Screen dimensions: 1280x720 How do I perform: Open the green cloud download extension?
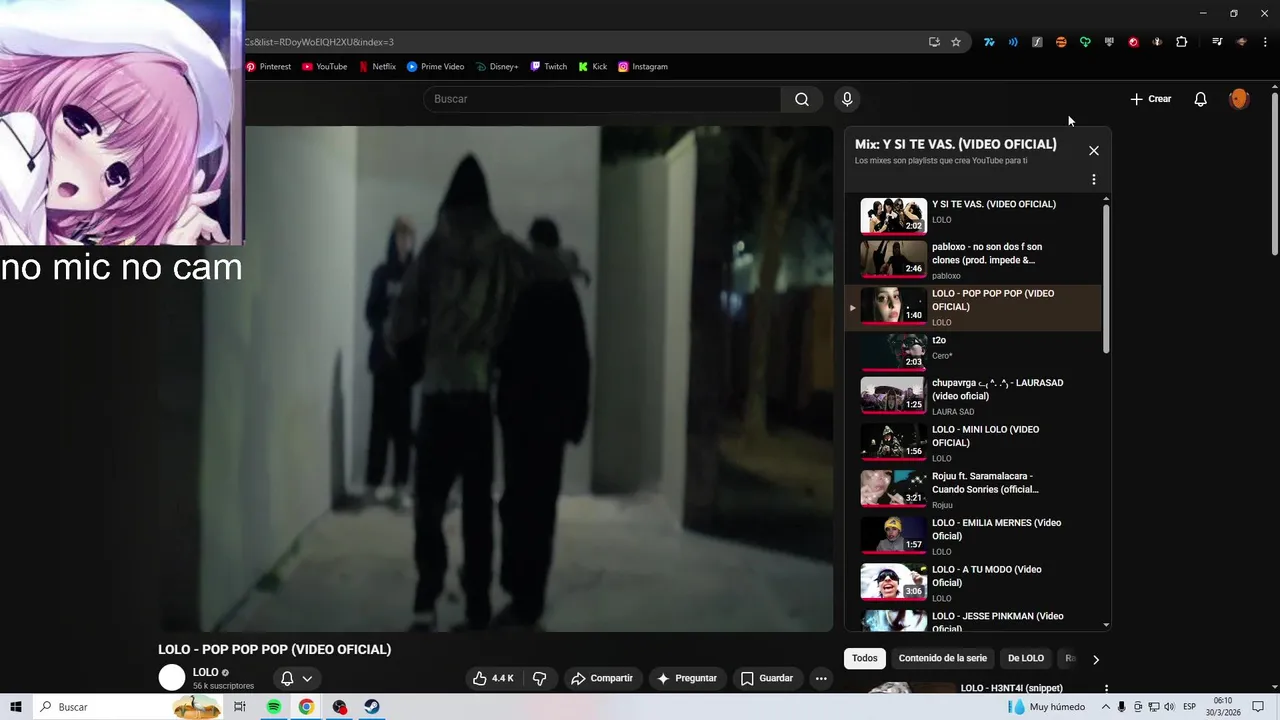[1085, 42]
